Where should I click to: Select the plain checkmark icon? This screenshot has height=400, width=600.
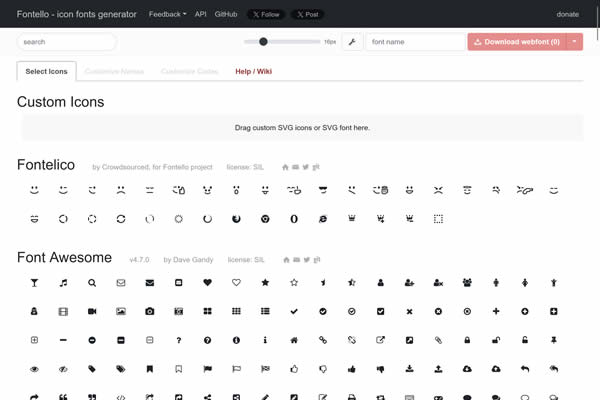(294, 312)
